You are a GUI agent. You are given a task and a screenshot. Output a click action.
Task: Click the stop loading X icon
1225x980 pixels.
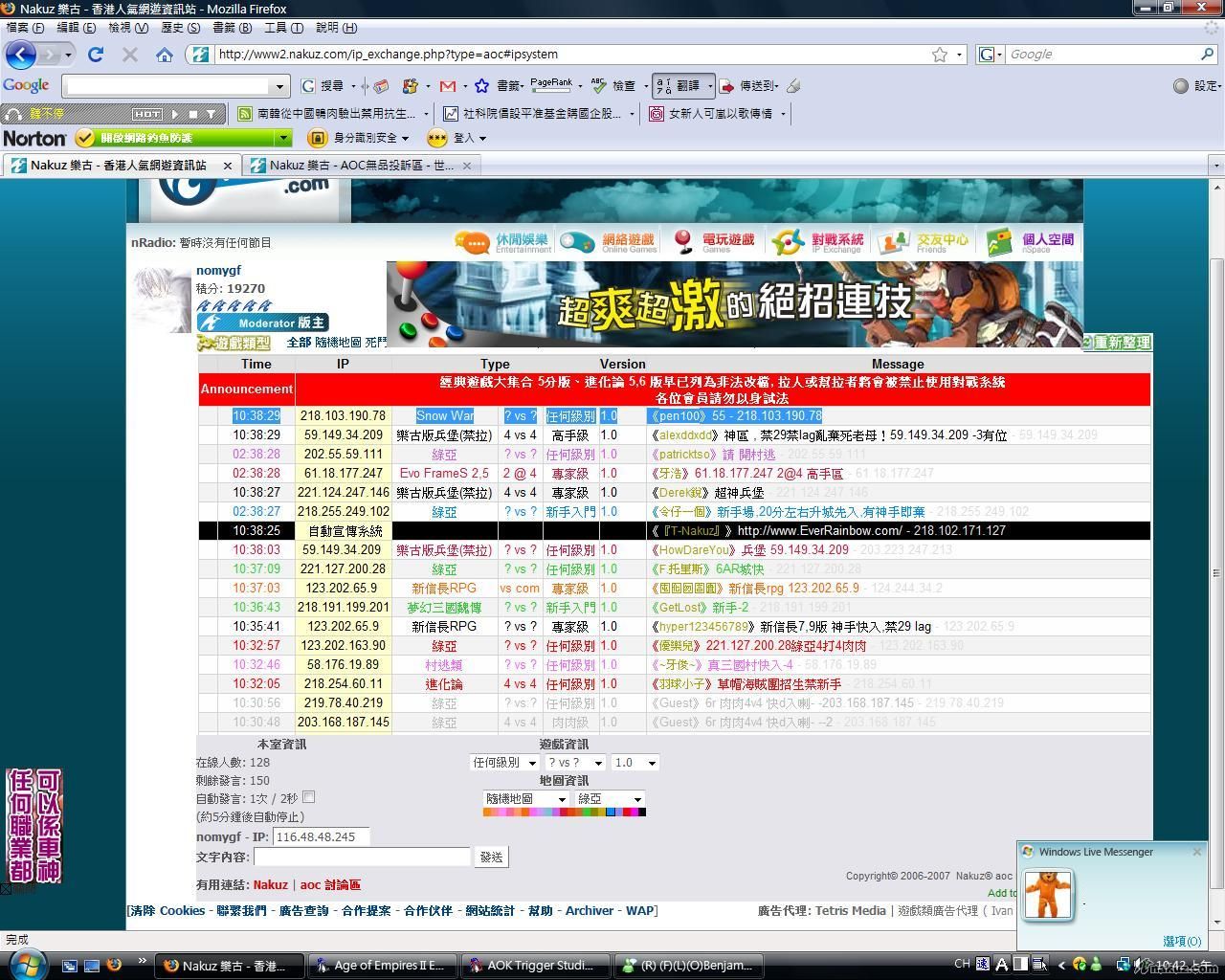coord(130,55)
